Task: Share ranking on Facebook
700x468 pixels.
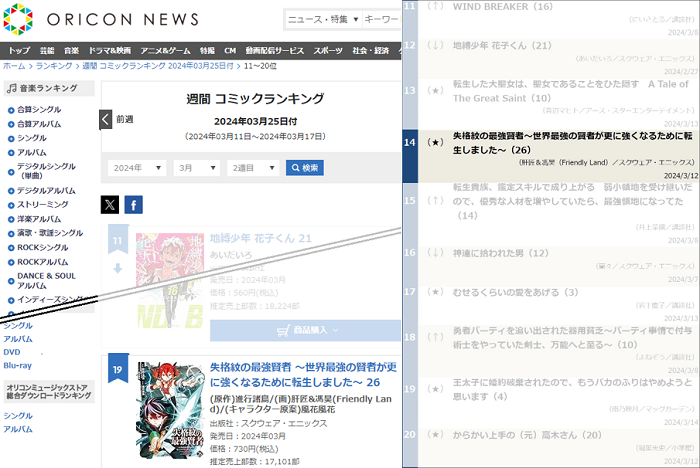Action: tap(133, 205)
